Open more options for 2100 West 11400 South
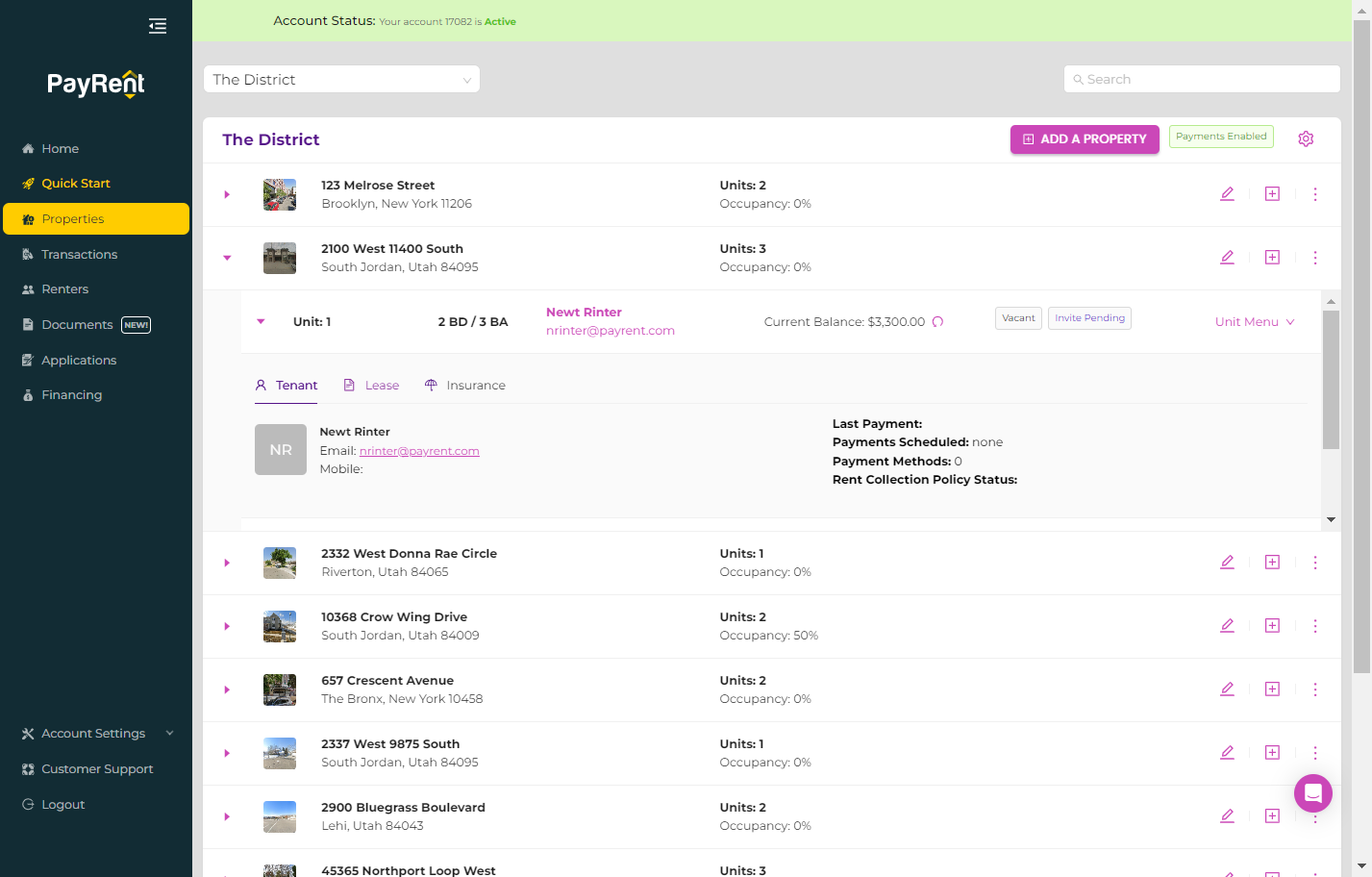 click(1315, 258)
